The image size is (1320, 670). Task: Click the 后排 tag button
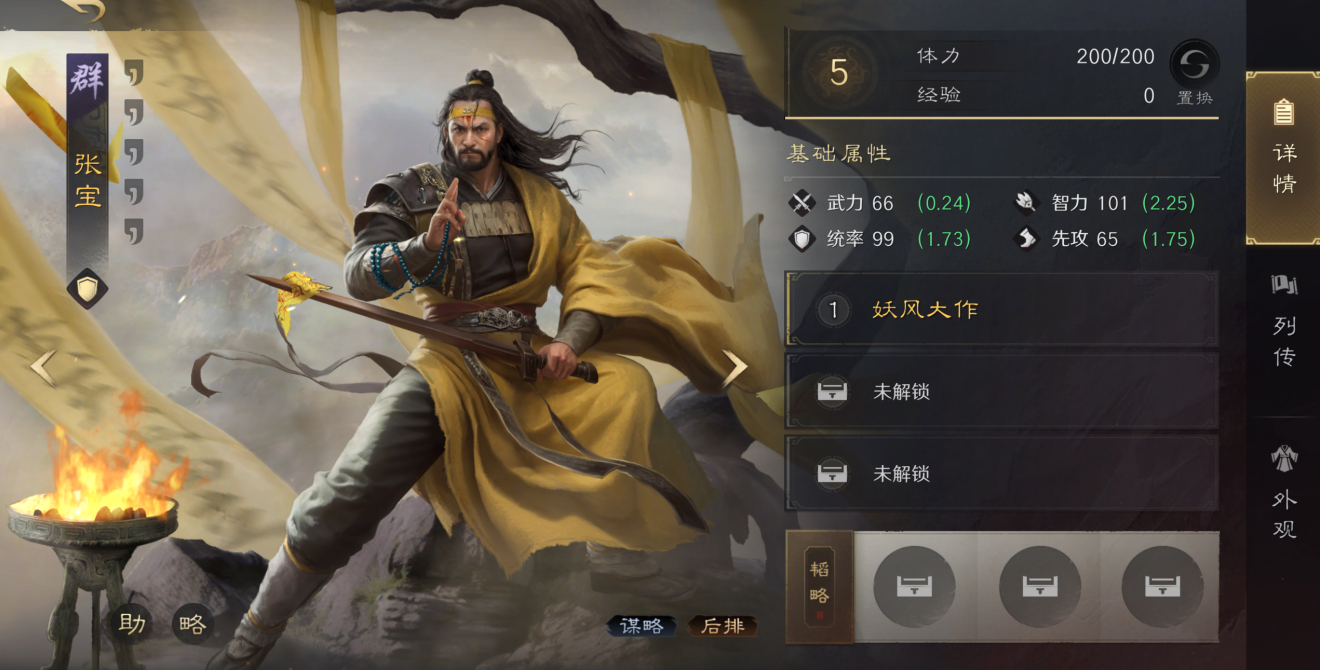(x=723, y=626)
